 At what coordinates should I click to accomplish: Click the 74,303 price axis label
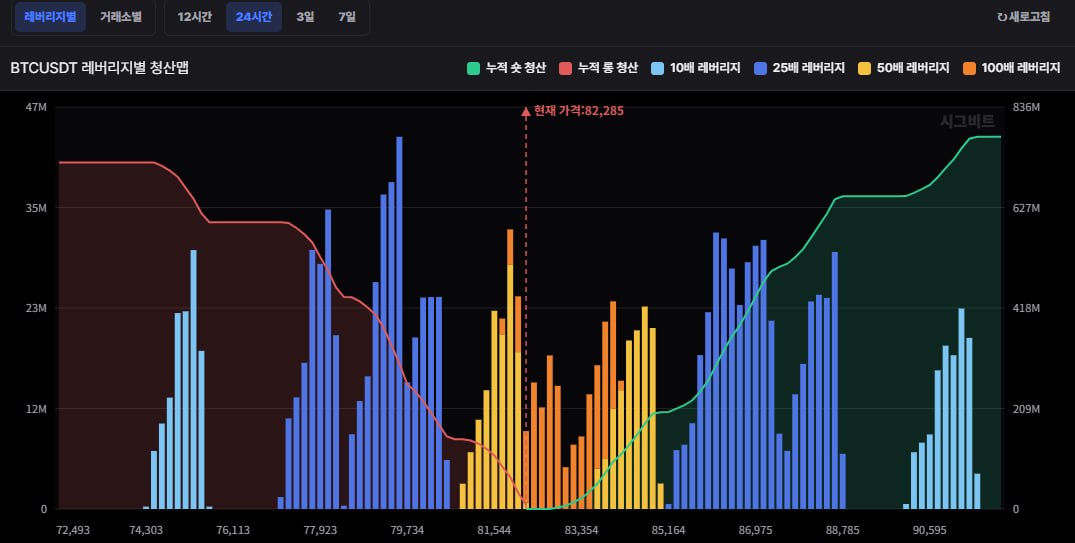tap(146, 530)
